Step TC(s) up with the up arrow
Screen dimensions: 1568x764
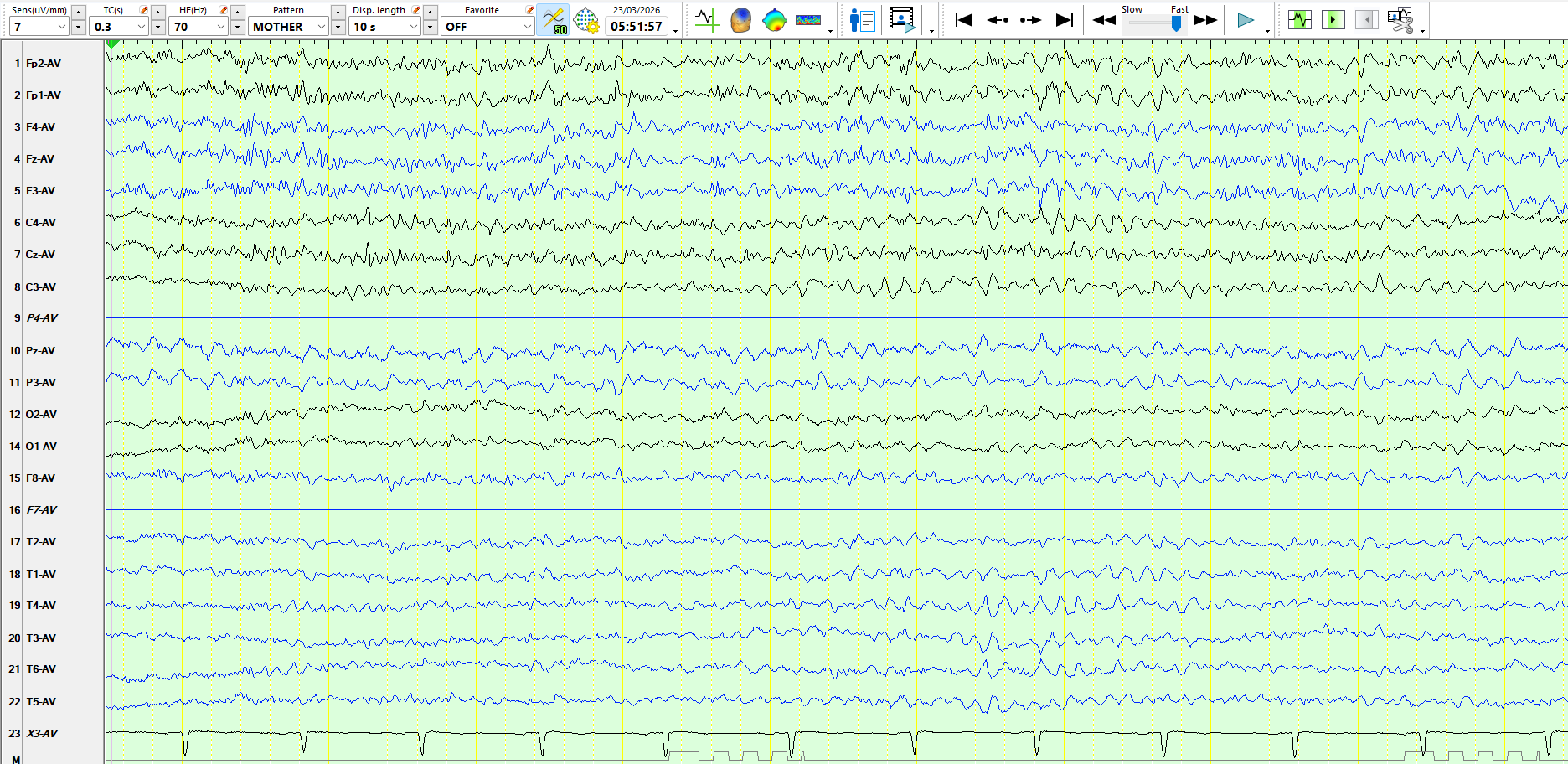point(158,12)
